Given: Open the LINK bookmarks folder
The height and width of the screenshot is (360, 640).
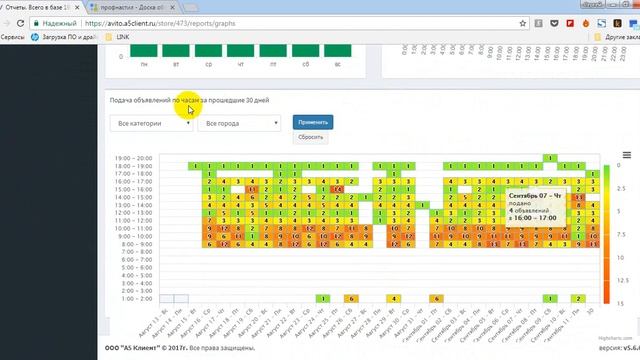Looking at the screenshot, I should pyautogui.click(x=118, y=37).
